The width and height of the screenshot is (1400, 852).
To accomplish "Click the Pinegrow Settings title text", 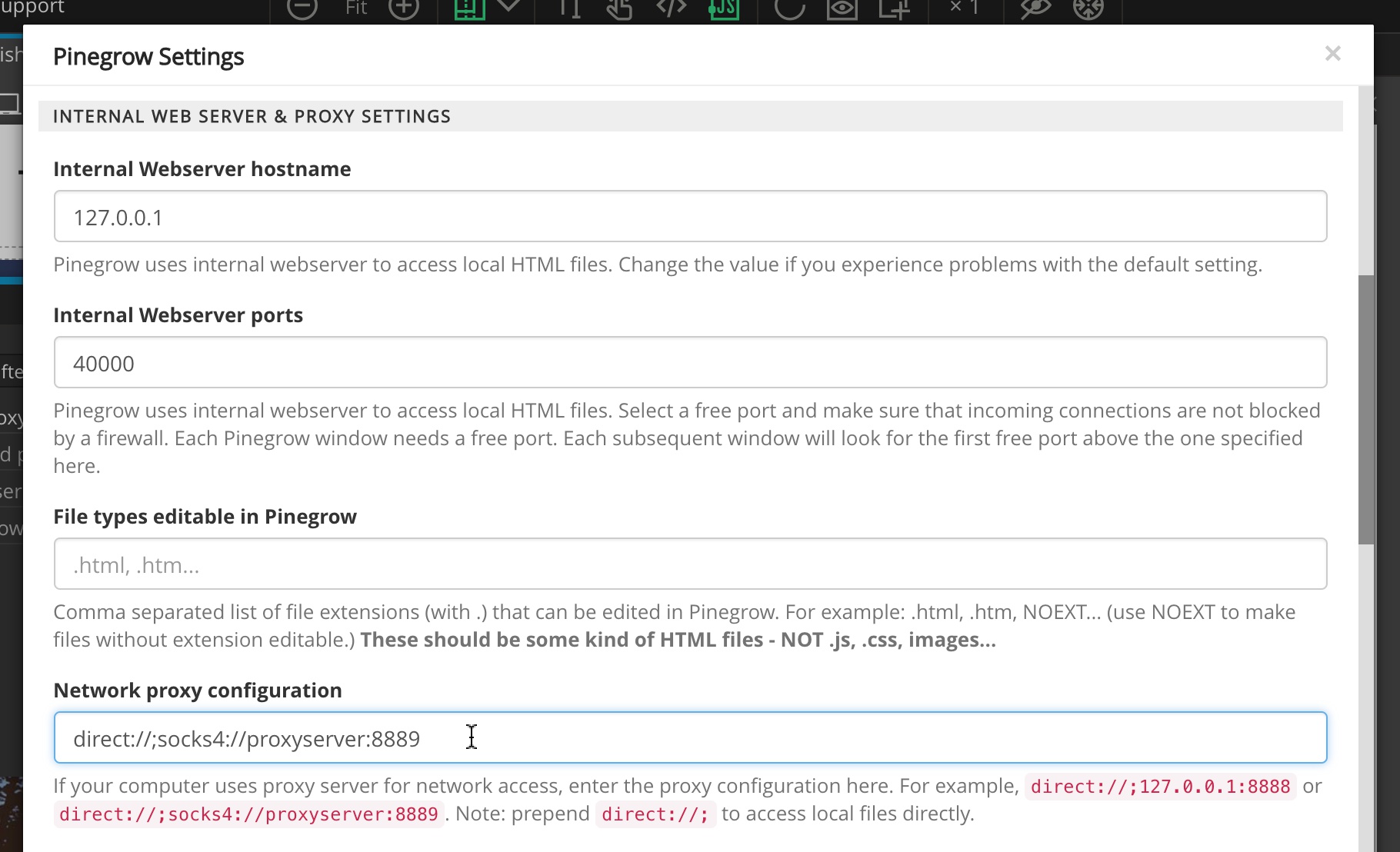I will (148, 56).
